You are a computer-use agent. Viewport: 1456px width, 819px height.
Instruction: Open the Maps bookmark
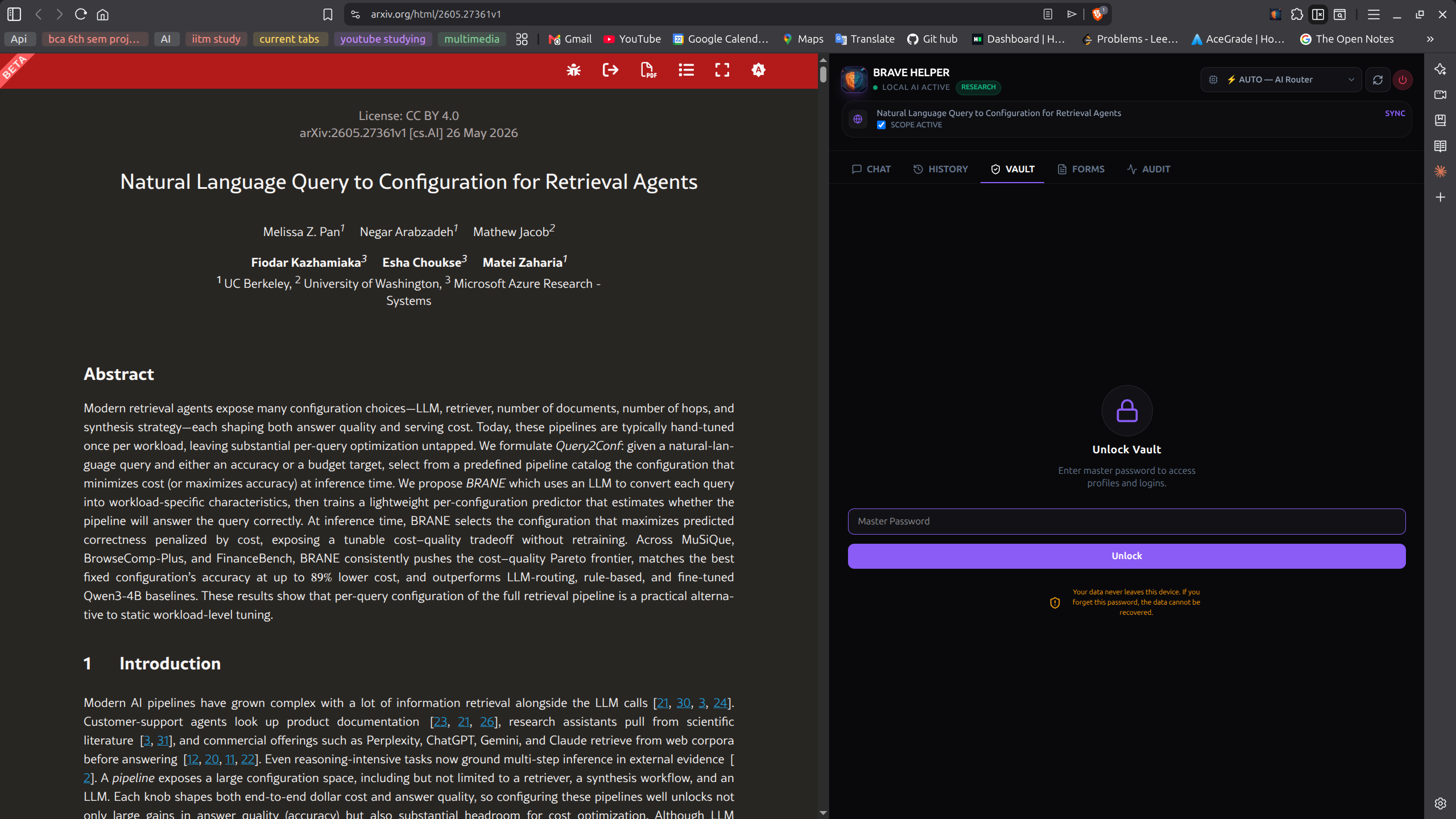click(803, 39)
